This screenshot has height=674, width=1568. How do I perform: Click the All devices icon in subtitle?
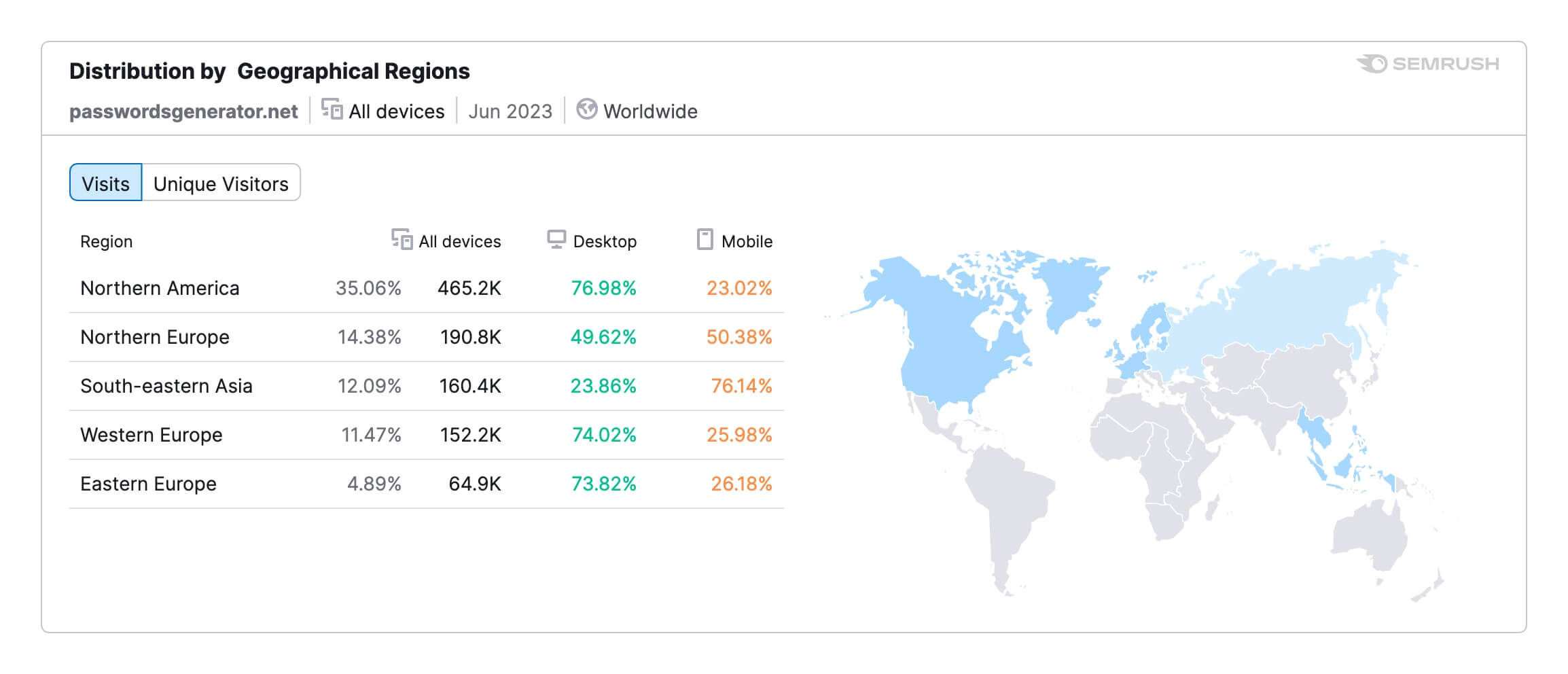coord(332,109)
